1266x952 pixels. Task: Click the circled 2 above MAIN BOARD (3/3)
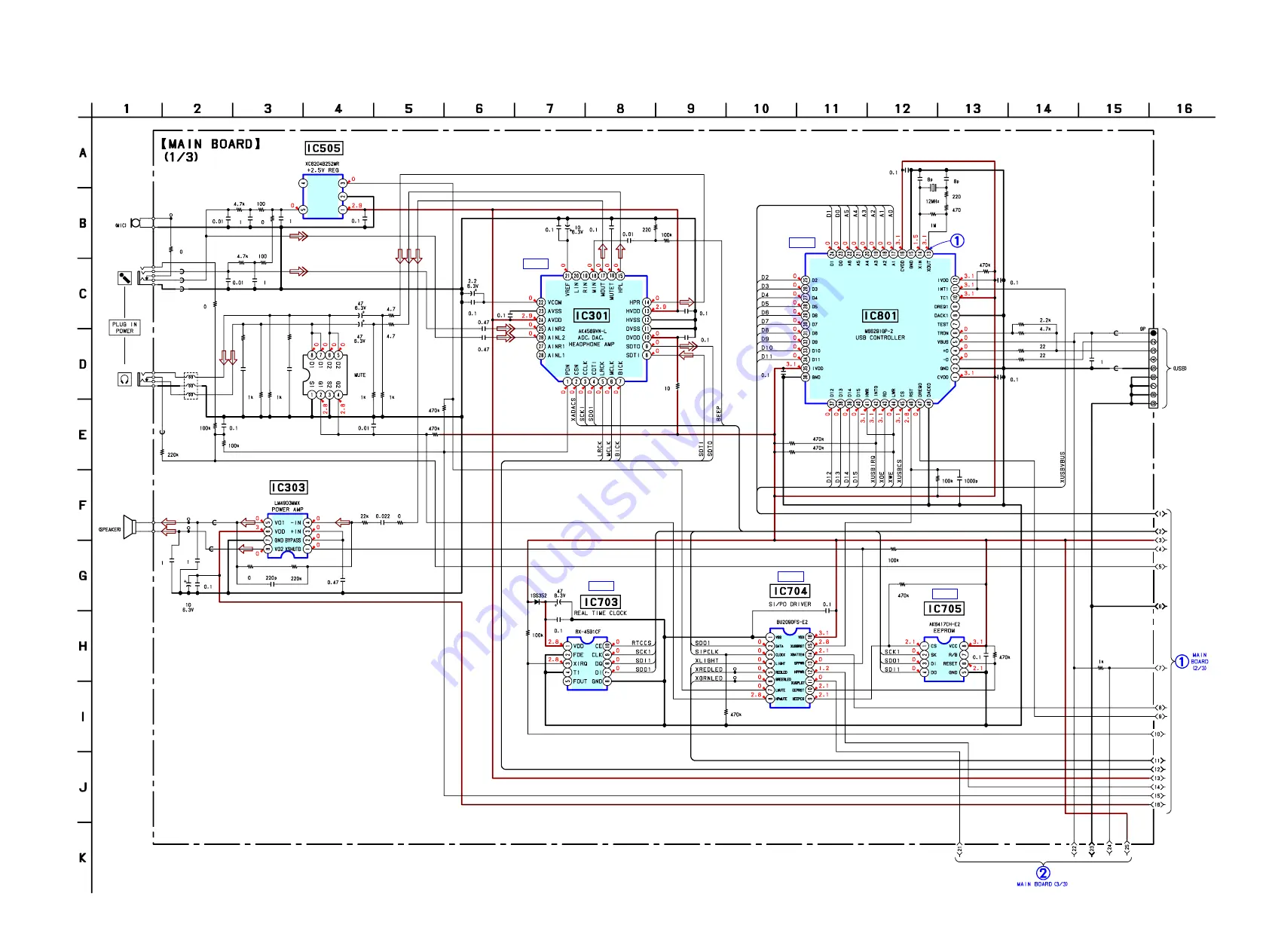[x=1043, y=873]
